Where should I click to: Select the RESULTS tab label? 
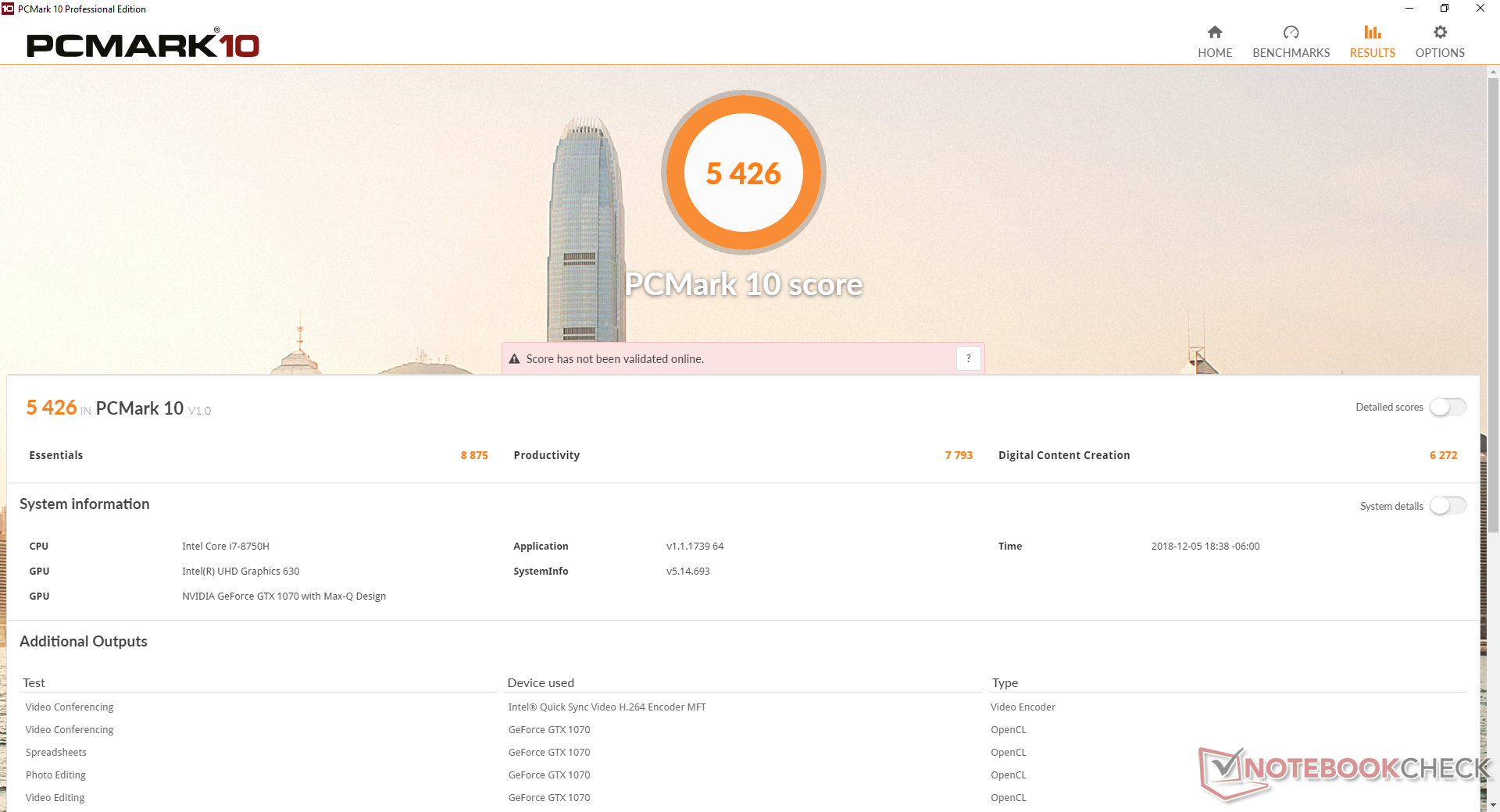point(1373,53)
